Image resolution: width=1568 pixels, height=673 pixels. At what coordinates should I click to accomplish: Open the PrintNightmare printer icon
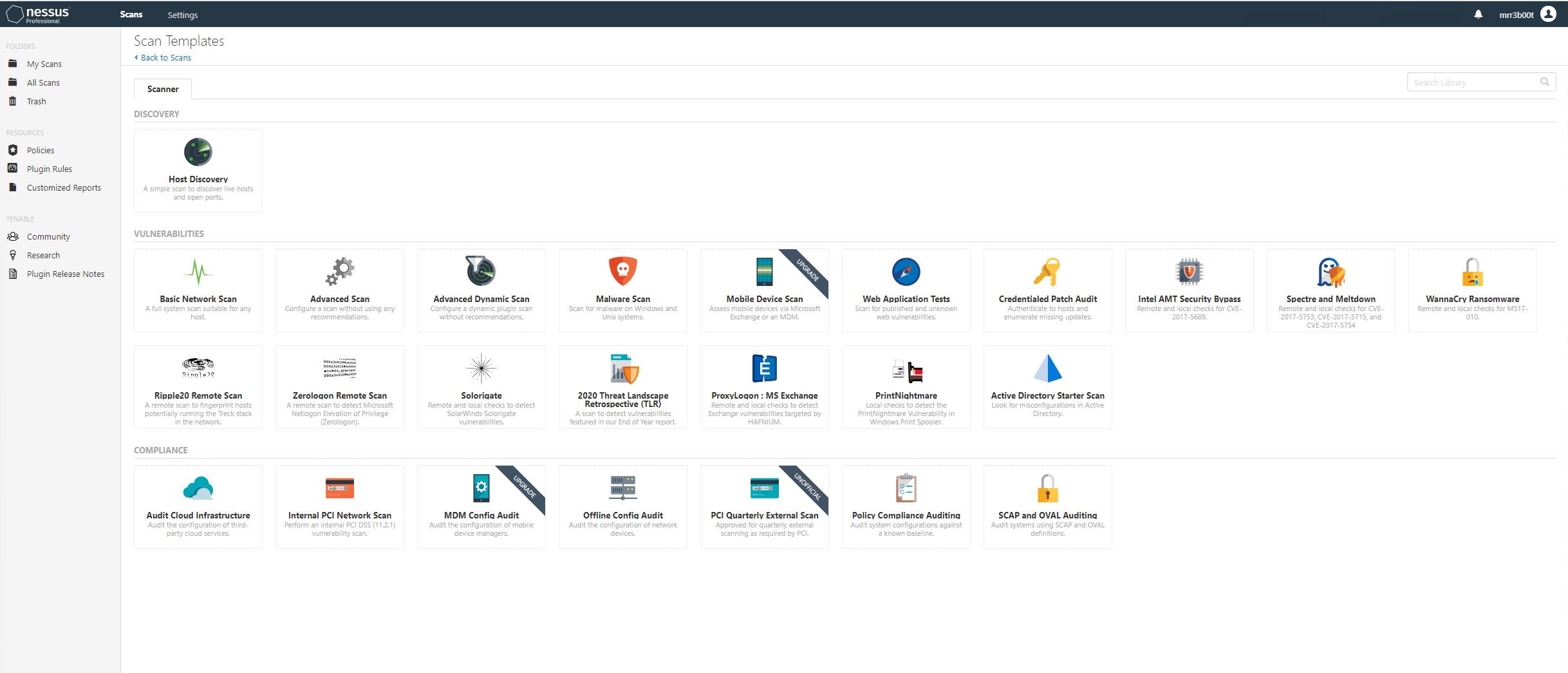907,370
